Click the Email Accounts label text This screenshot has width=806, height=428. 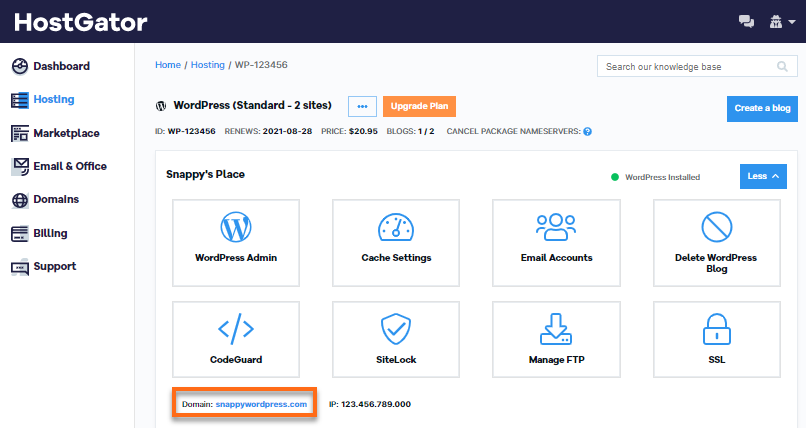tap(557, 257)
